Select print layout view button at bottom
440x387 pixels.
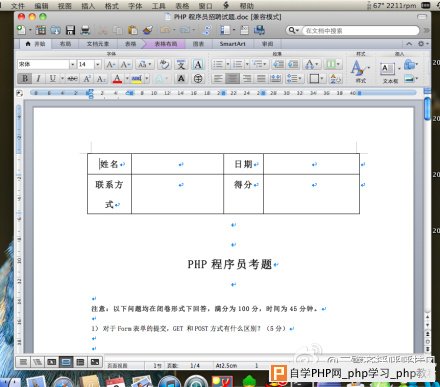click(x=66, y=362)
